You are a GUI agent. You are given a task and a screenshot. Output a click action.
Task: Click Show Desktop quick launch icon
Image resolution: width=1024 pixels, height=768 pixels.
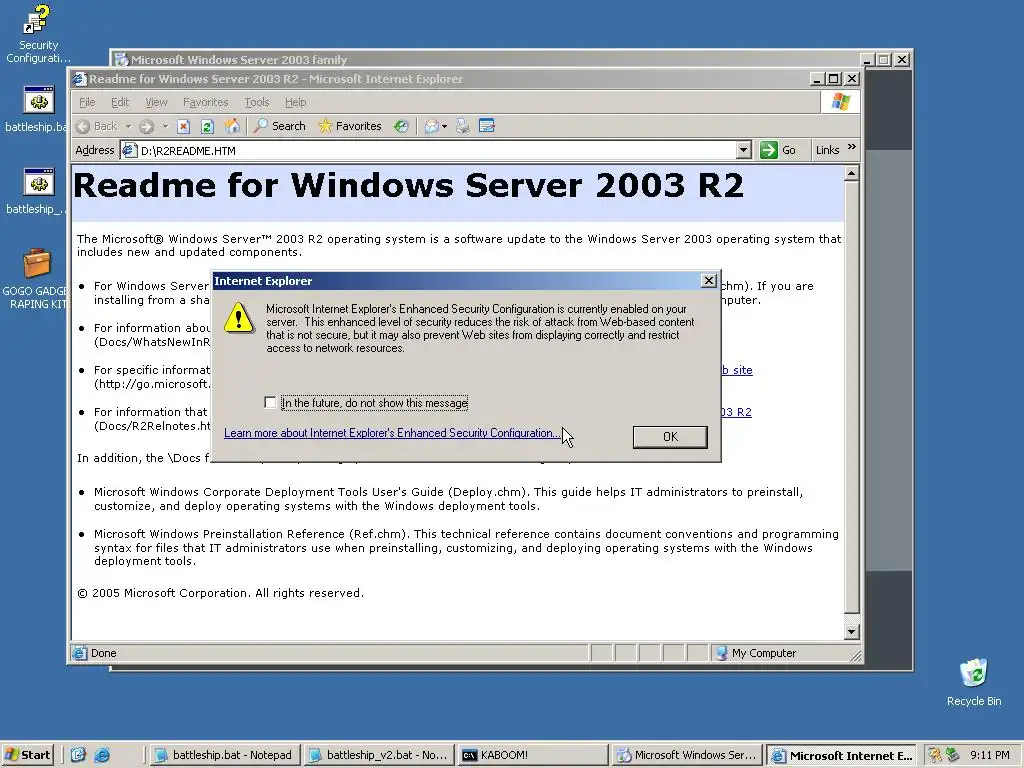pos(78,755)
